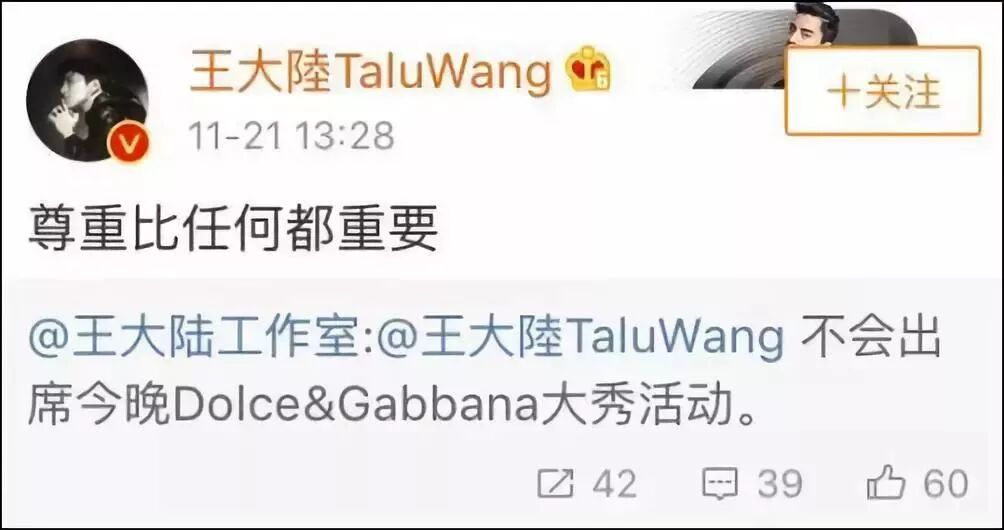The height and width of the screenshot is (530, 1004).
Task: Open the poster's round avatar photo
Action: (87, 100)
